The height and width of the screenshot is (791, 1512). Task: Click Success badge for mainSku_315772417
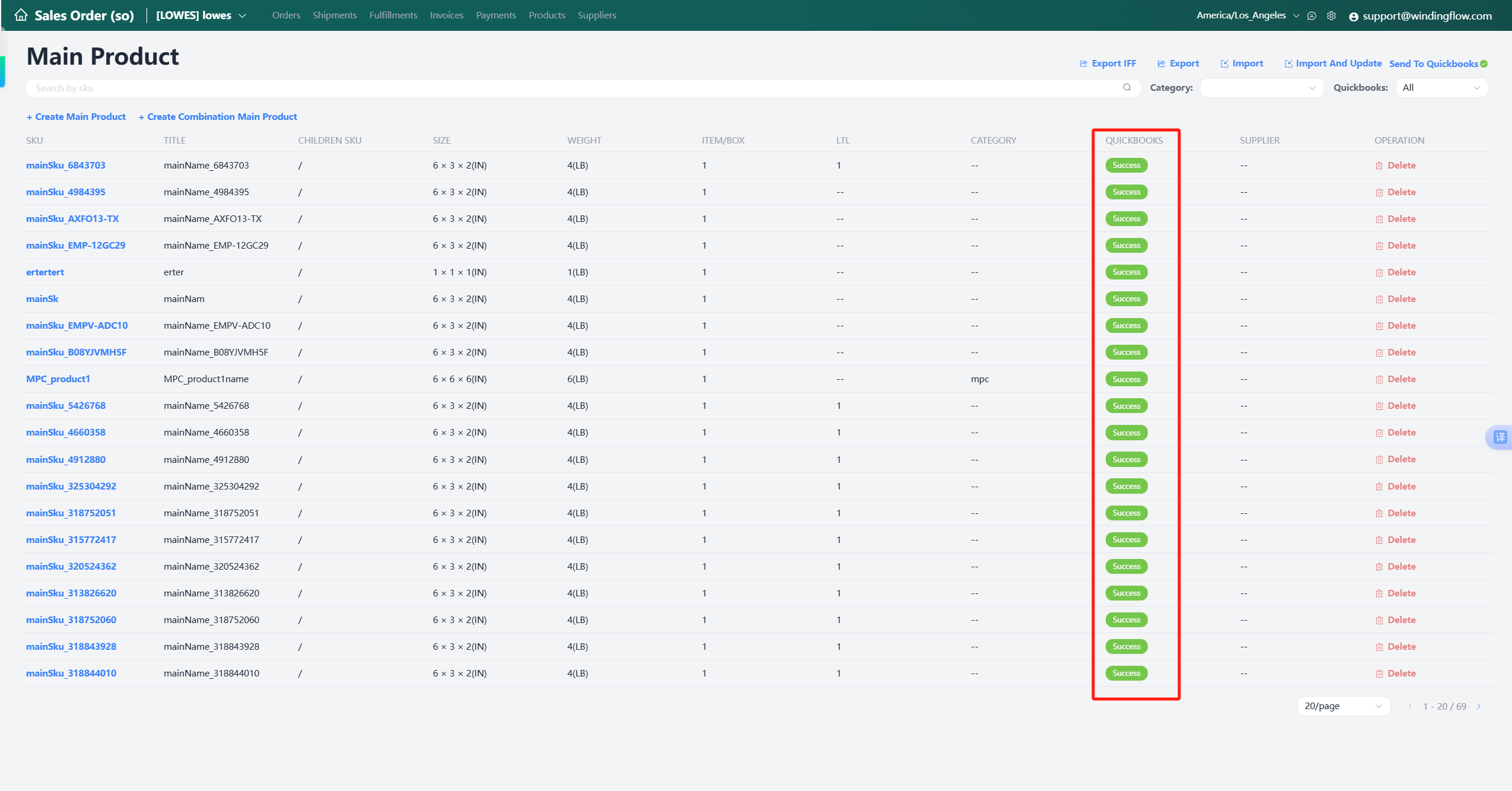click(x=1126, y=540)
